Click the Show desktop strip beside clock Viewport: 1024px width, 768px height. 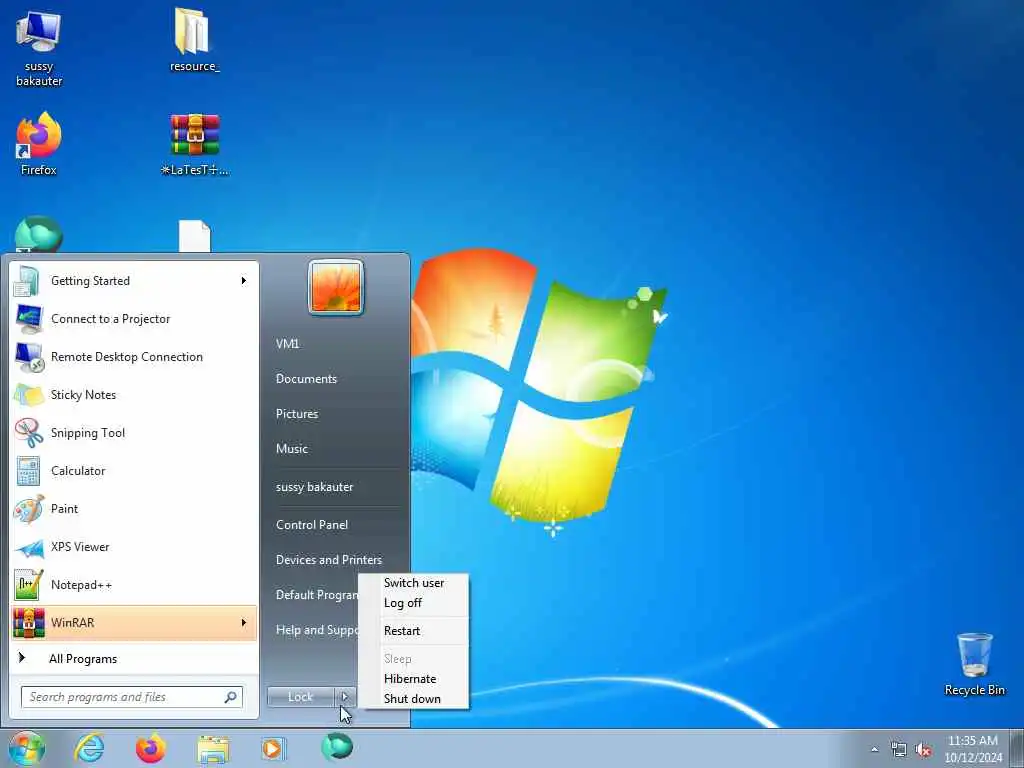click(x=1017, y=748)
